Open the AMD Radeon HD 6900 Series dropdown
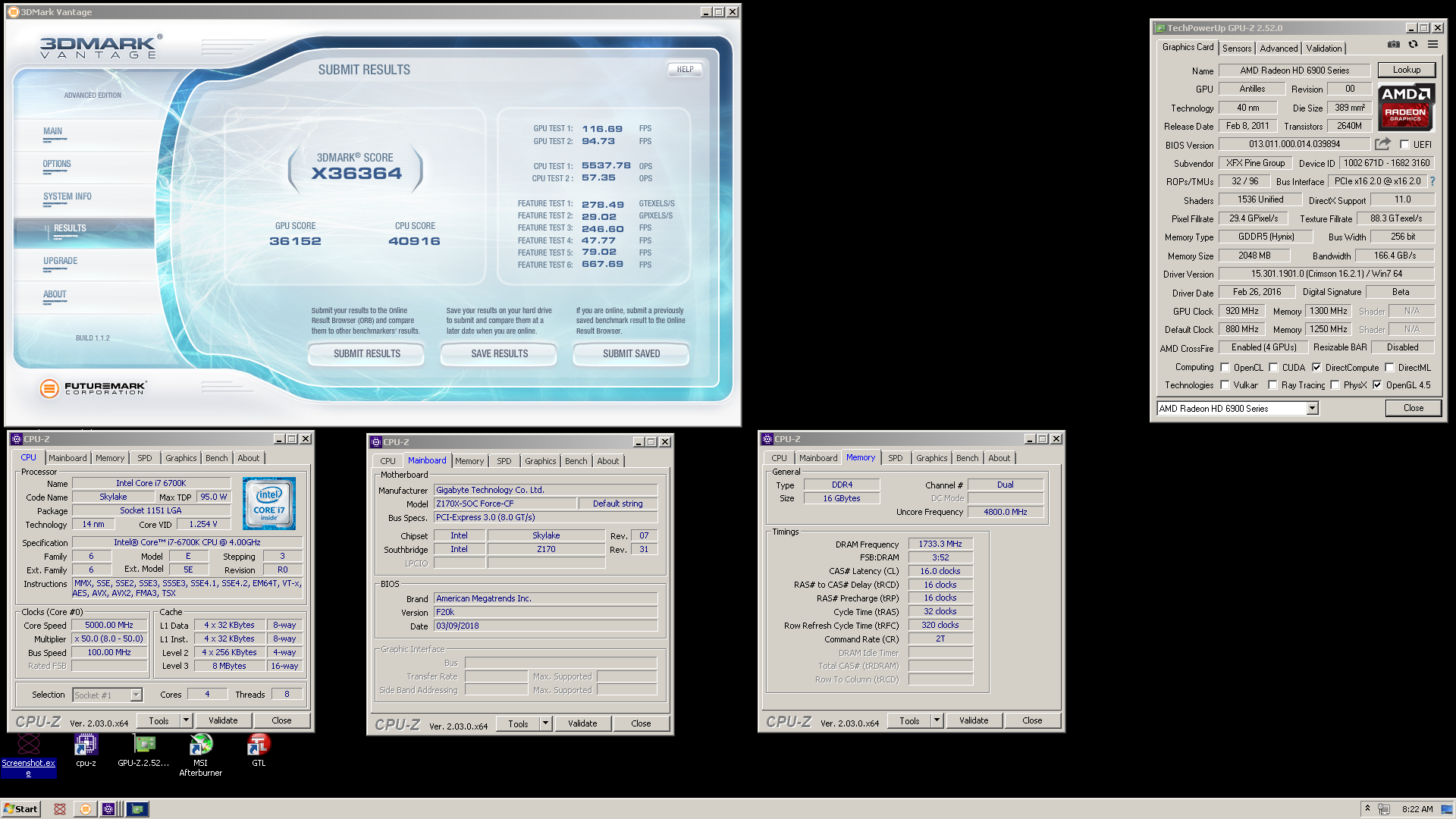 pyautogui.click(x=1312, y=409)
